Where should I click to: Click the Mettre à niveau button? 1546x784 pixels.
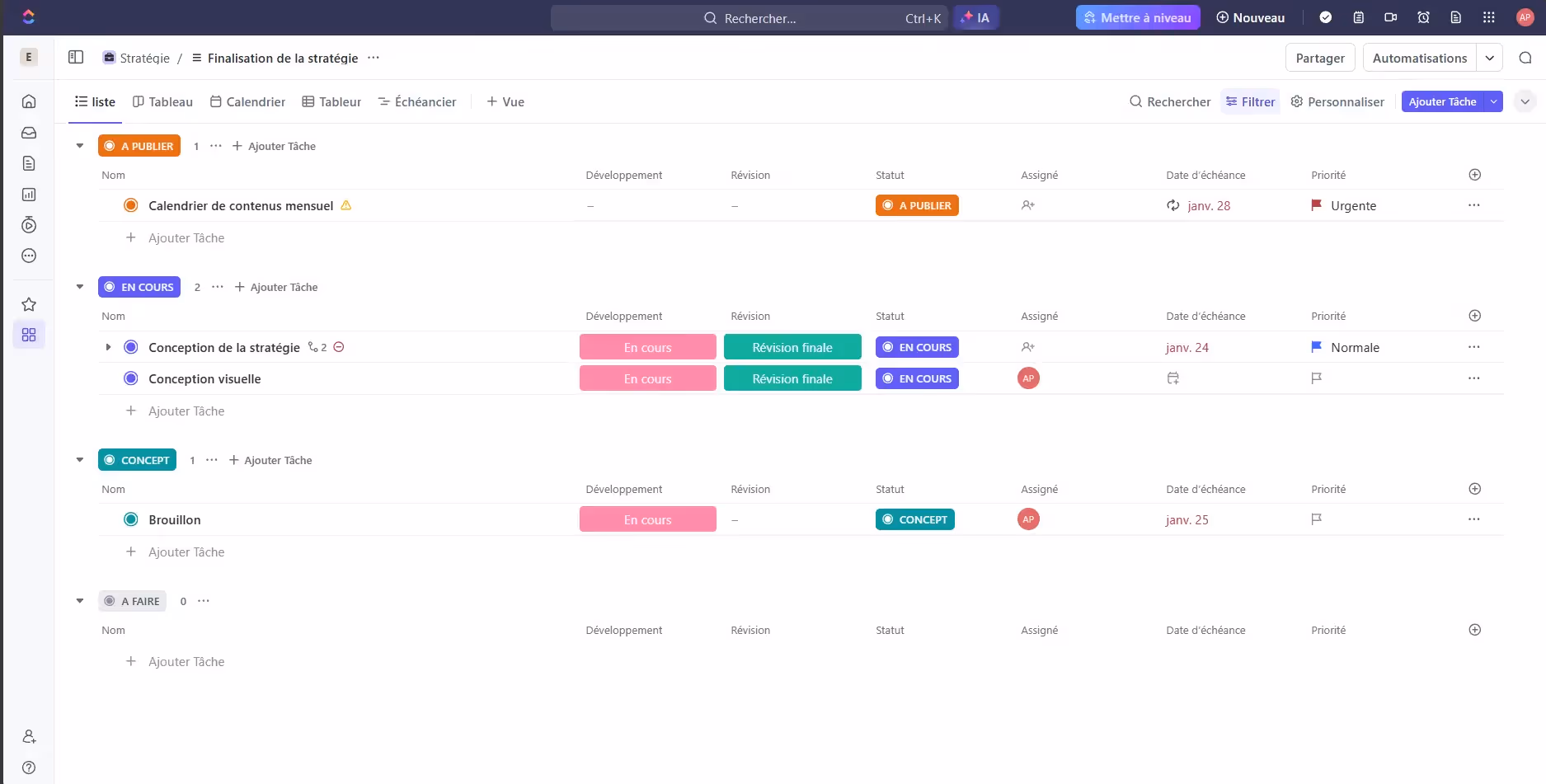[x=1137, y=17]
